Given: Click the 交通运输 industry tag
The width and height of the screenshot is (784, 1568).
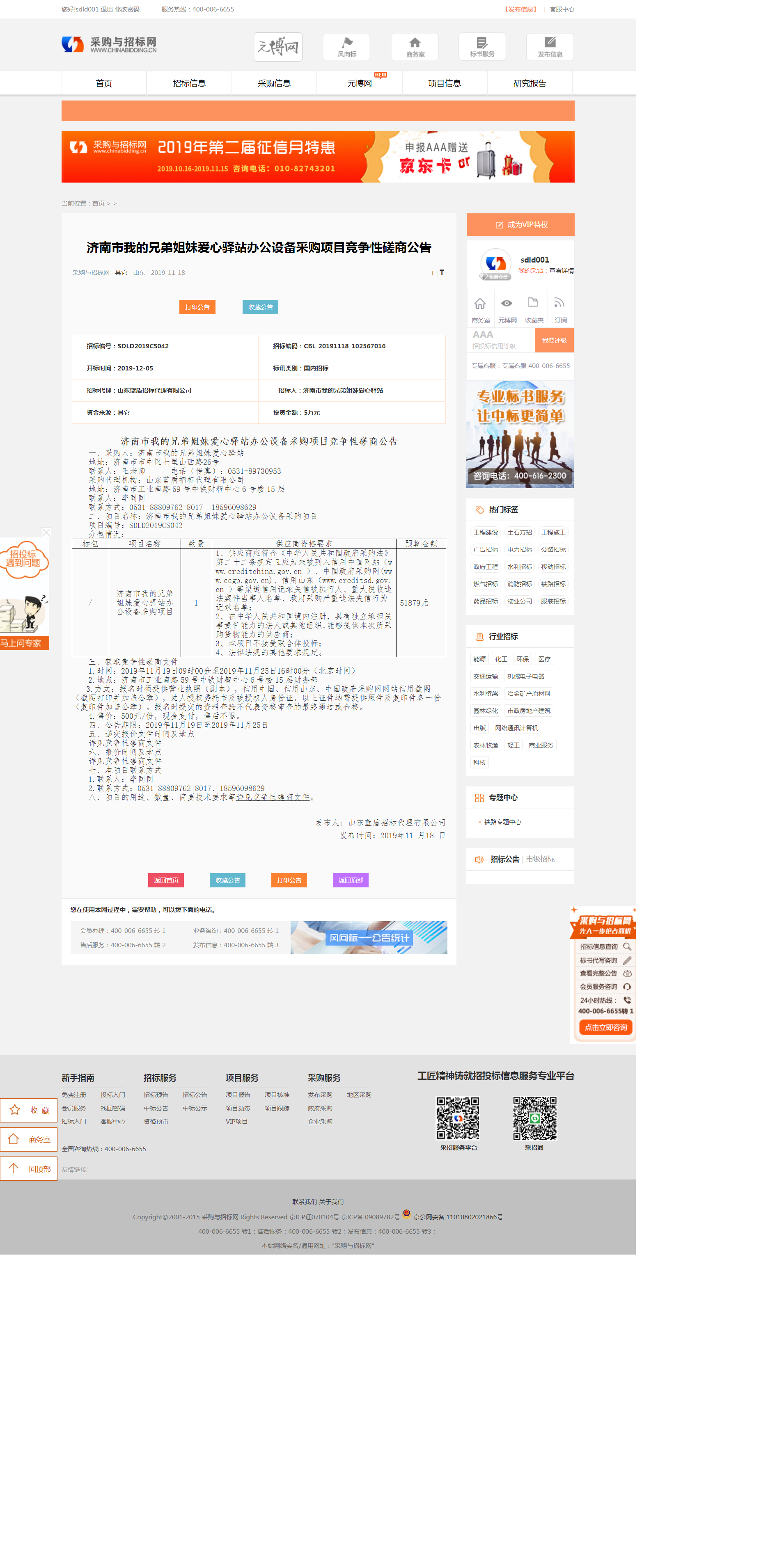Looking at the screenshot, I should coord(486,676).
